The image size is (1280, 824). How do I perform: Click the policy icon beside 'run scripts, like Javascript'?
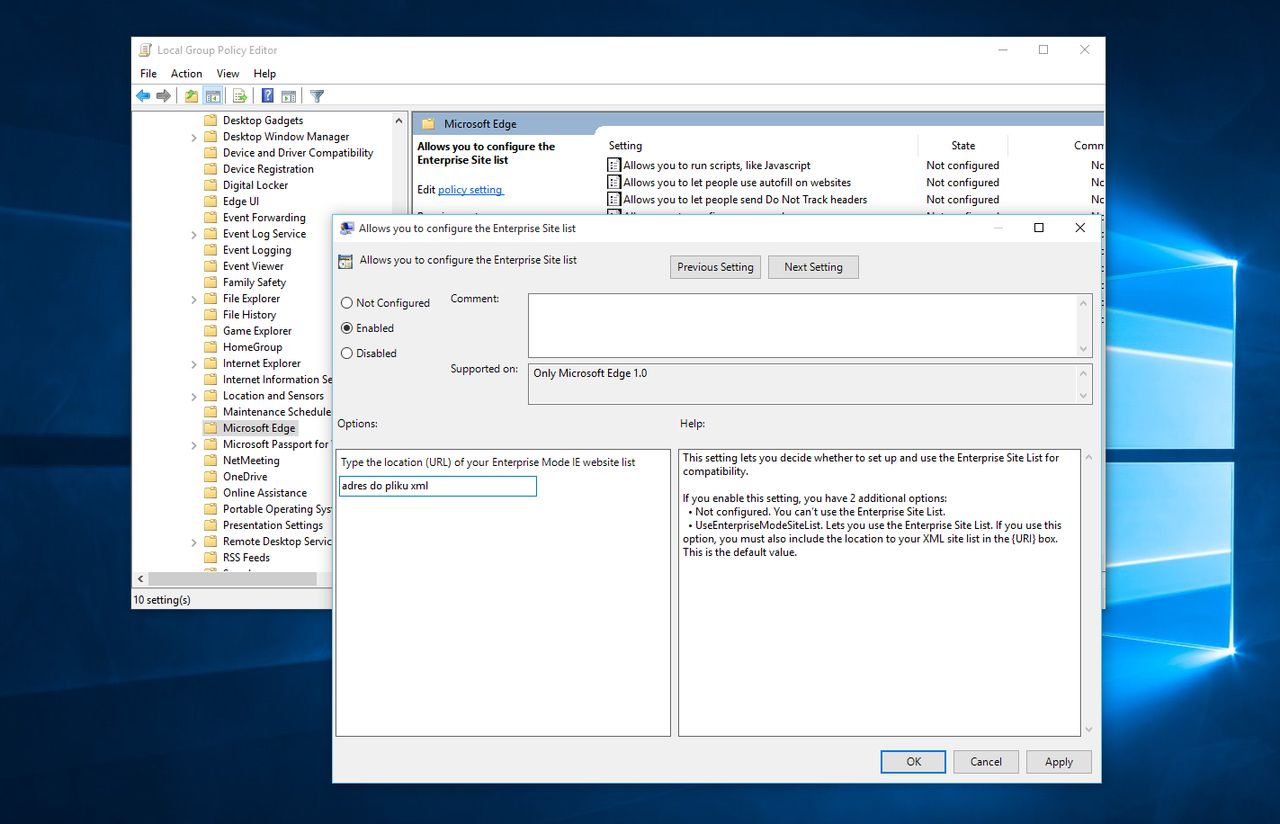(x=614, y=165)
